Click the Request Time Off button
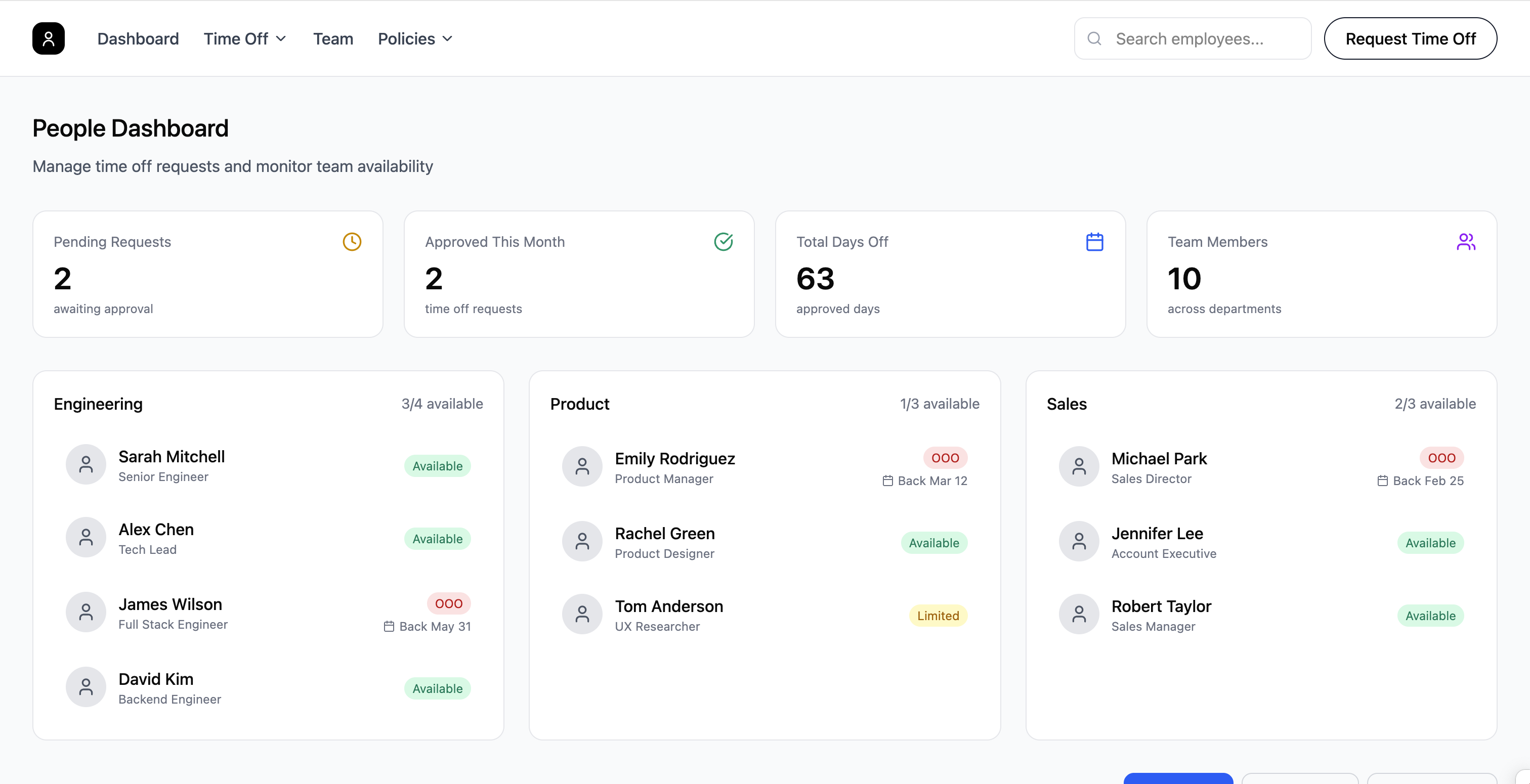This screenshot has height=784, width=1530. 1411,38
